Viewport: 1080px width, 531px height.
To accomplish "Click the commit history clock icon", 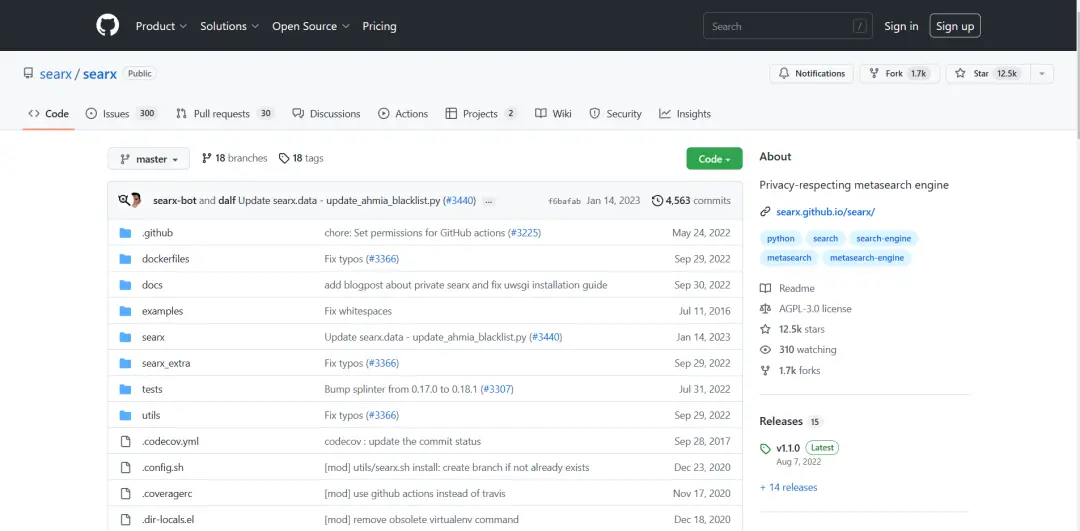I will coord(657,201).
